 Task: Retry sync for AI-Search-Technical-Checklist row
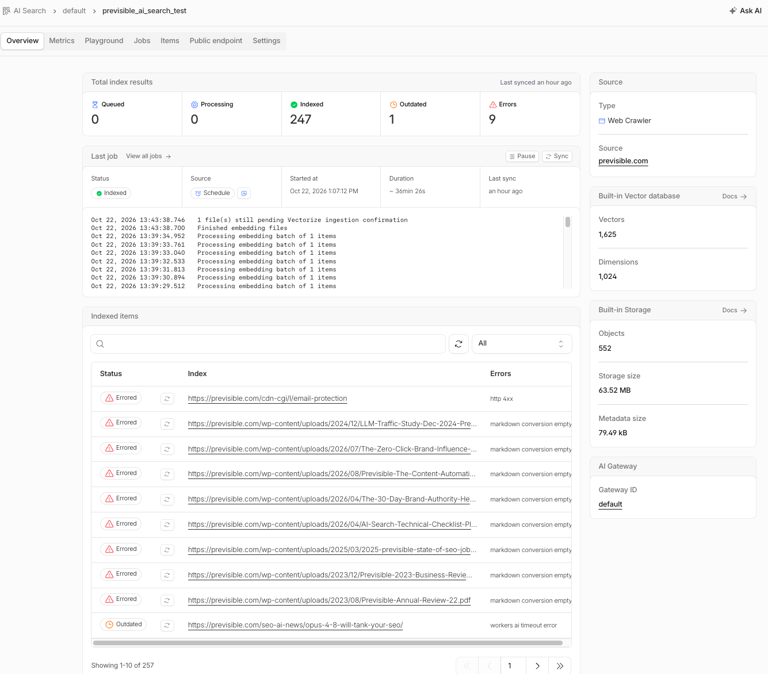[x=167, y=525]
